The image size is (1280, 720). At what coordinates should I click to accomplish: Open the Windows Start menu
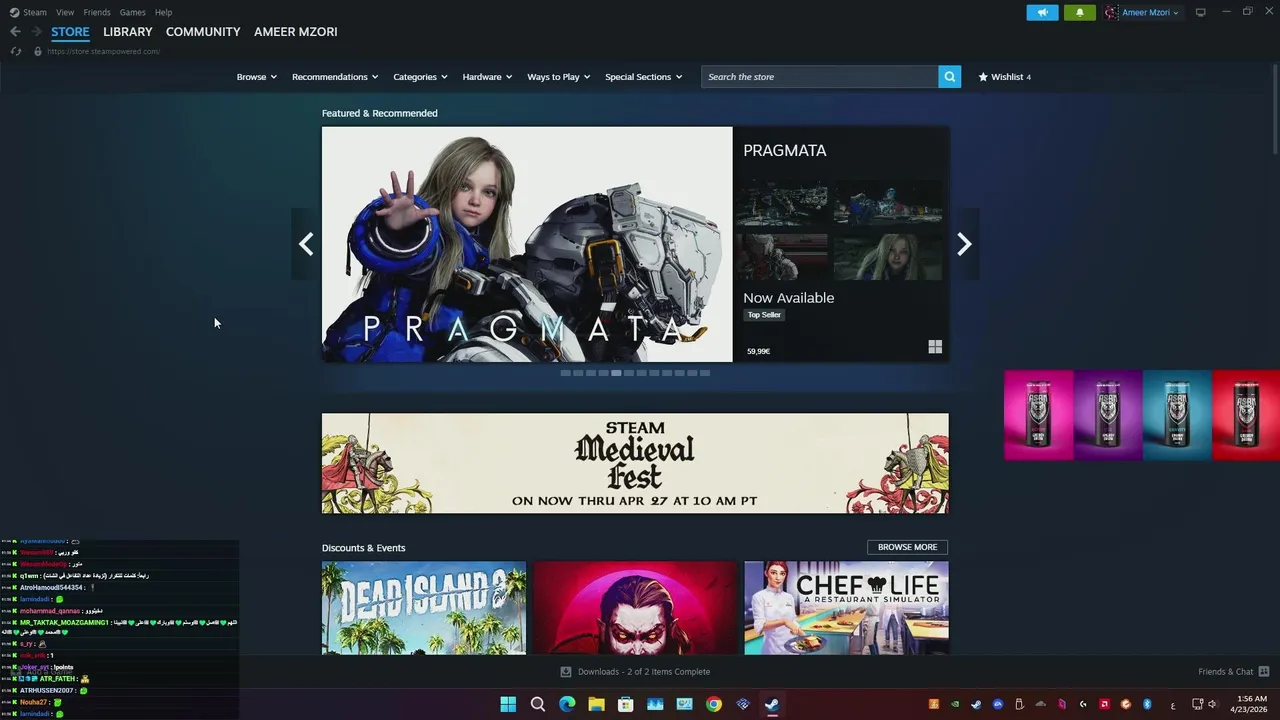click(x=508, y=704)
